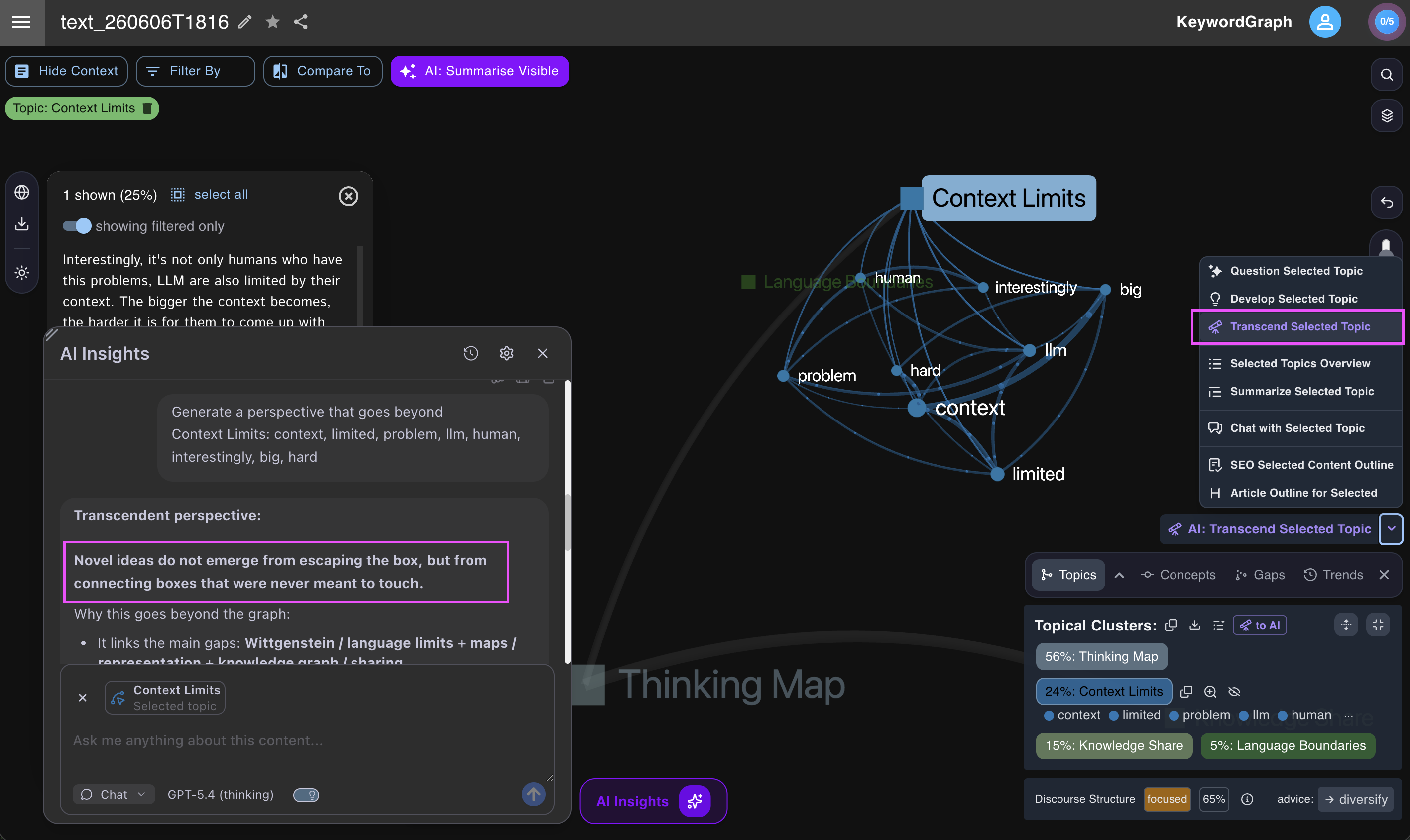Remove the Context Limits selected topic chip

[83, 698]
